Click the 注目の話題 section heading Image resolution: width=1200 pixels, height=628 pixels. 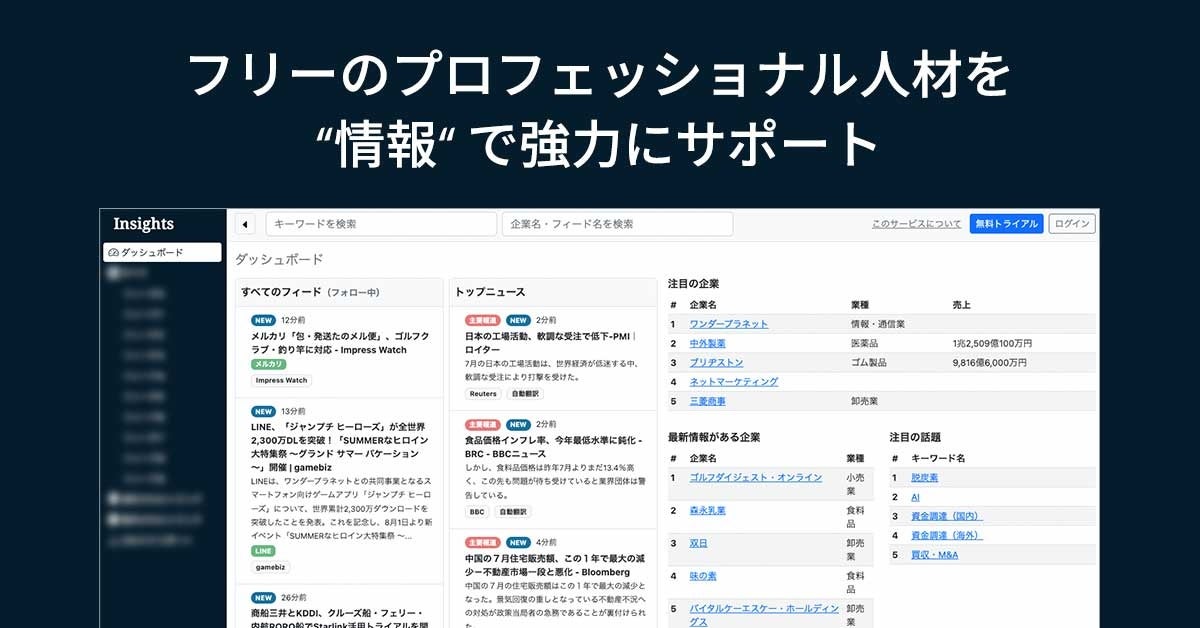(915, 437)
